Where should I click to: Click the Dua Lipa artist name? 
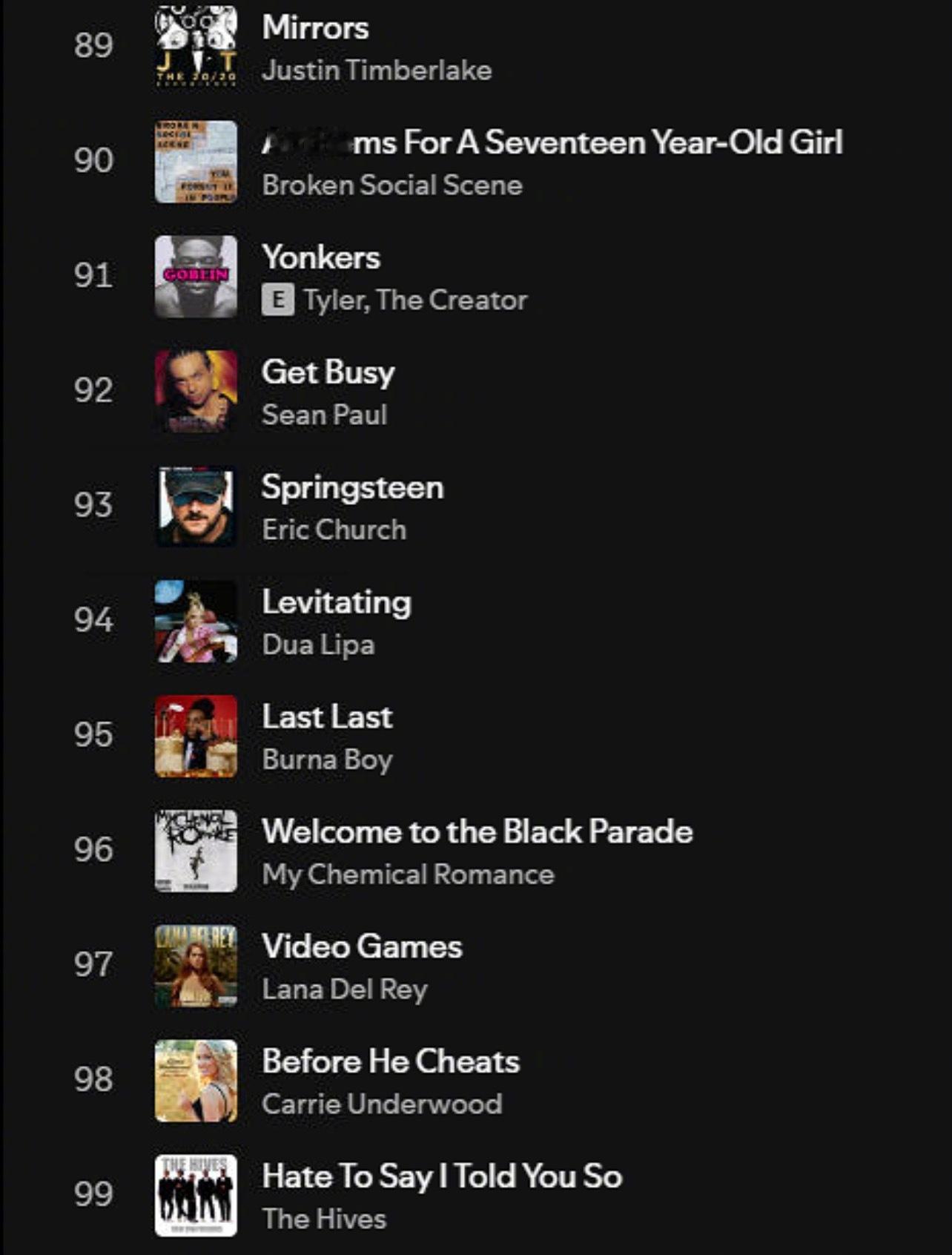click(318, 645)
